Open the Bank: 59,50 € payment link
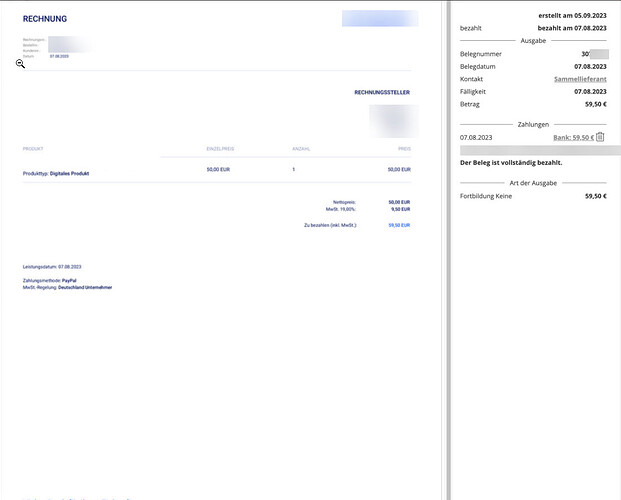 point(573,137)
